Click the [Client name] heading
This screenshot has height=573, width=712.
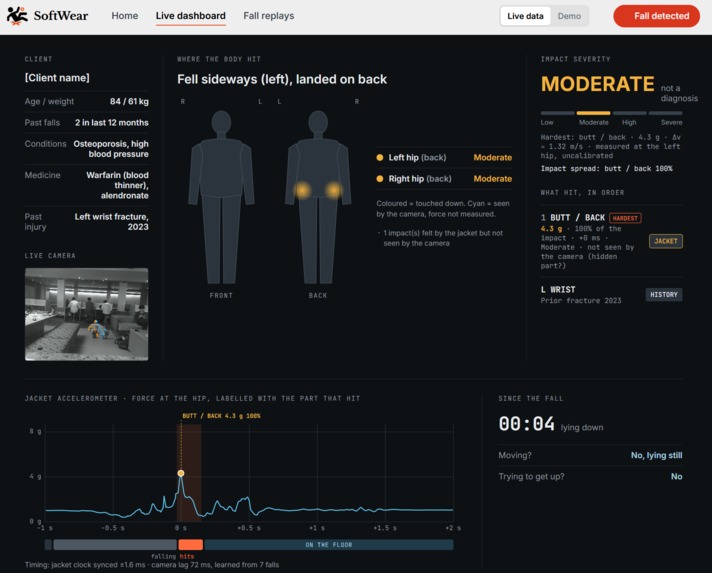coord(57,78)
